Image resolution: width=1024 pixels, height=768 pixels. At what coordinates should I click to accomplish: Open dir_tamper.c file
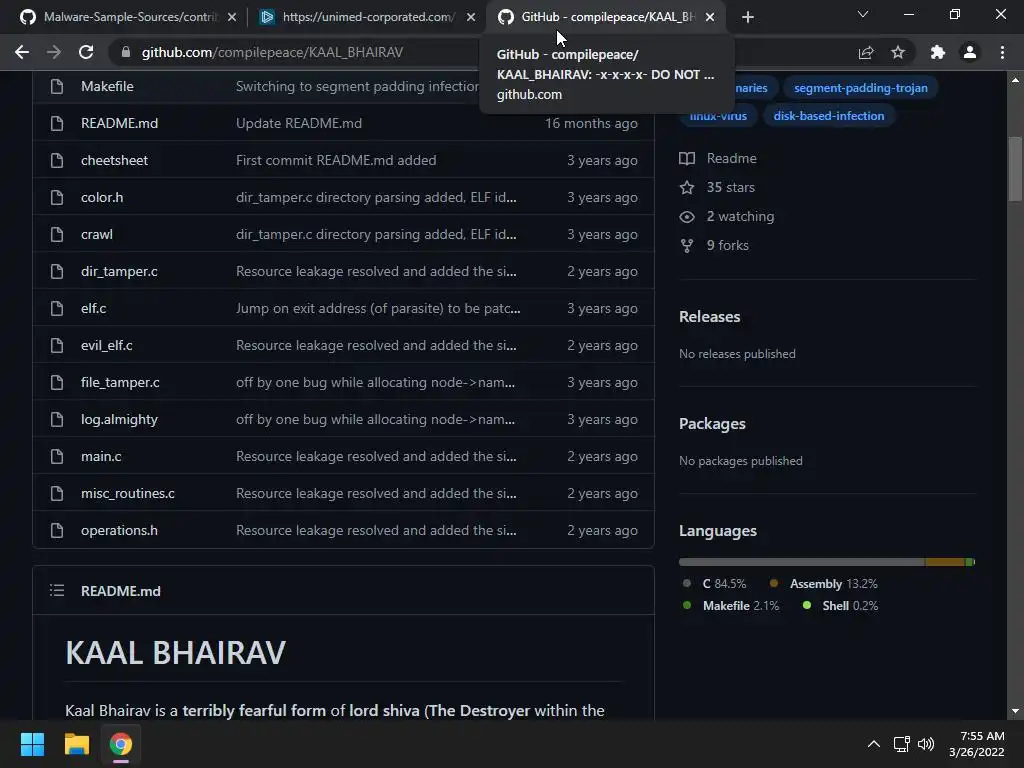[x=119, y=271]
